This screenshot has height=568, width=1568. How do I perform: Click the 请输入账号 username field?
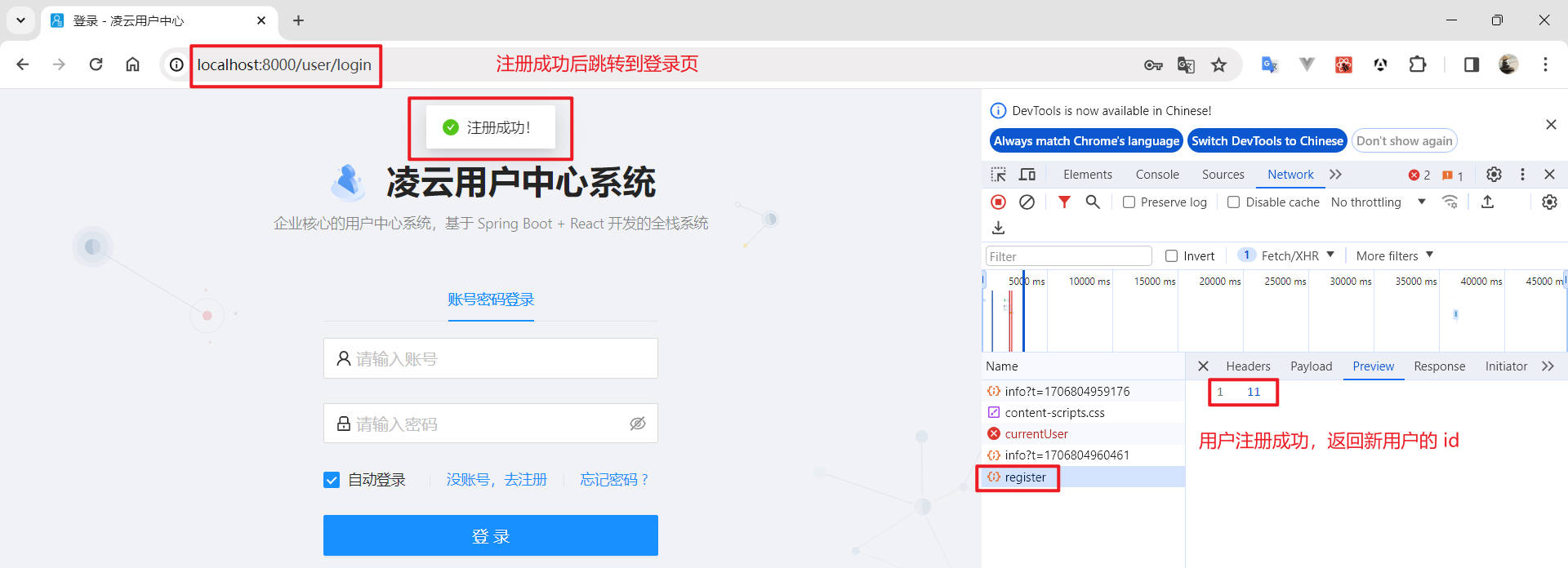coord(490,359)
